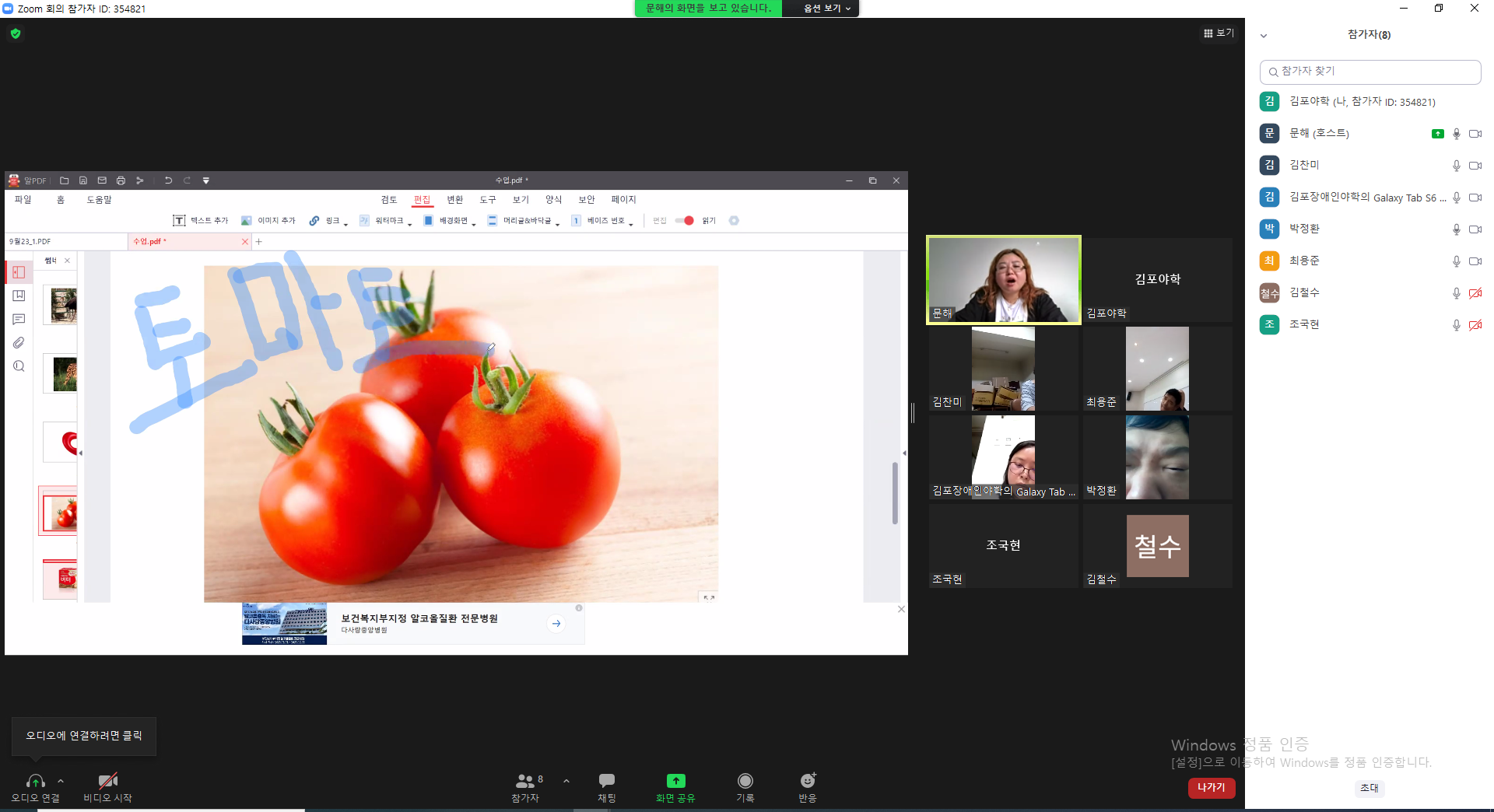Start video using the crossed camera icon
The width and height of the screenshot is (1494, 812).
pyautogui.click(x=108, y=781)
